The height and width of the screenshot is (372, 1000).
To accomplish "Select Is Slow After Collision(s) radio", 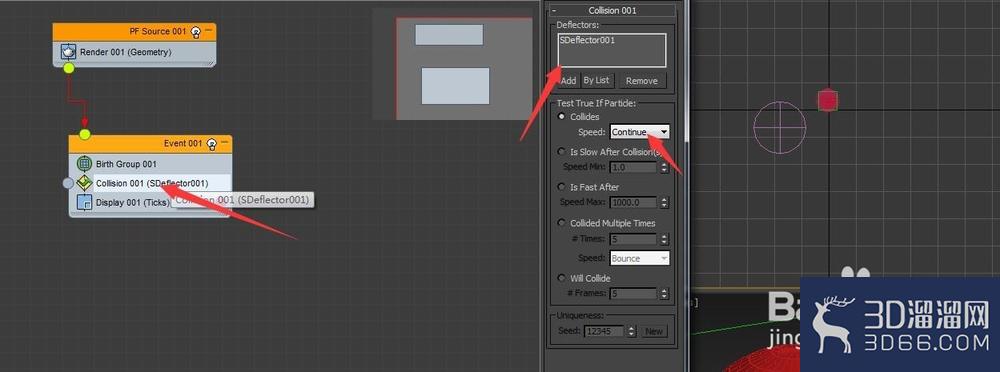I will 561,152.
